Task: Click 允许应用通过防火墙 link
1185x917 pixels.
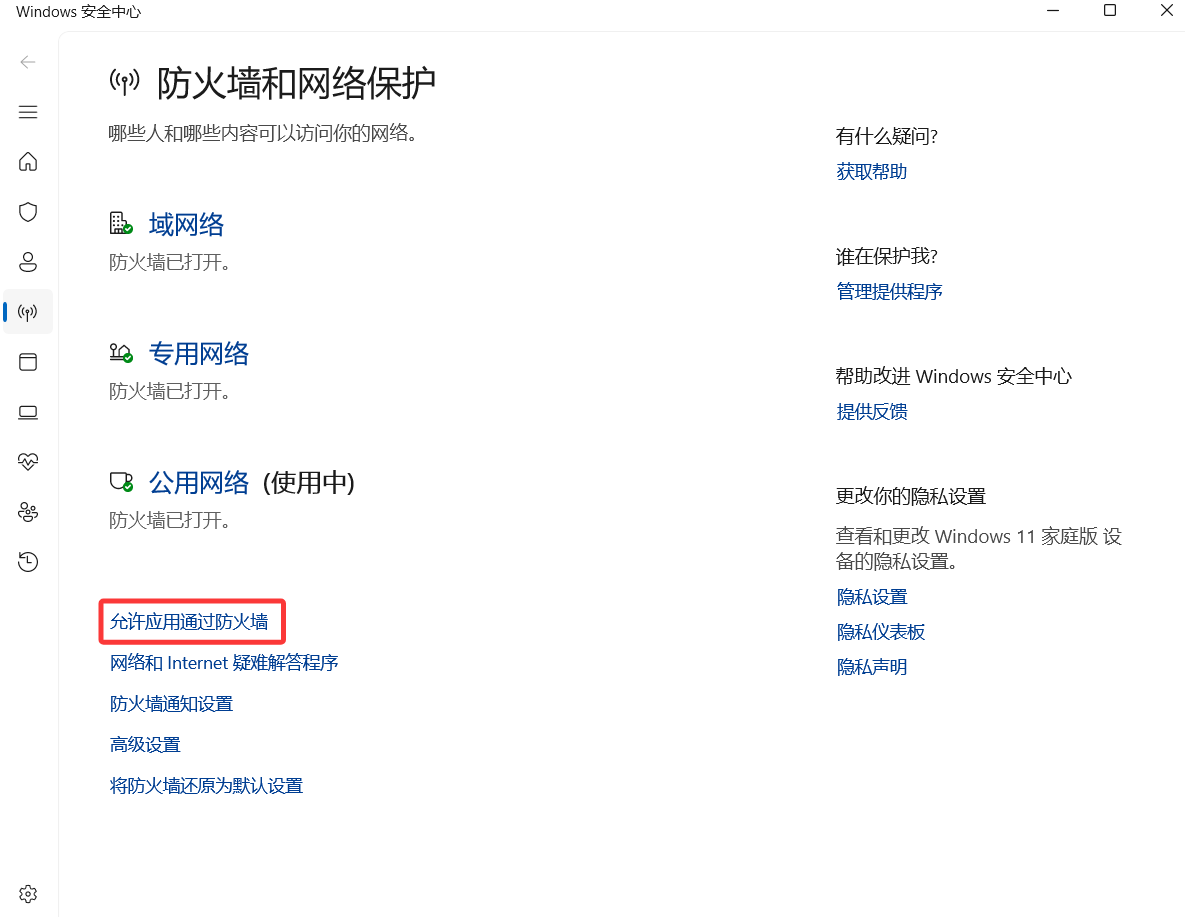Action: [189, 622]
